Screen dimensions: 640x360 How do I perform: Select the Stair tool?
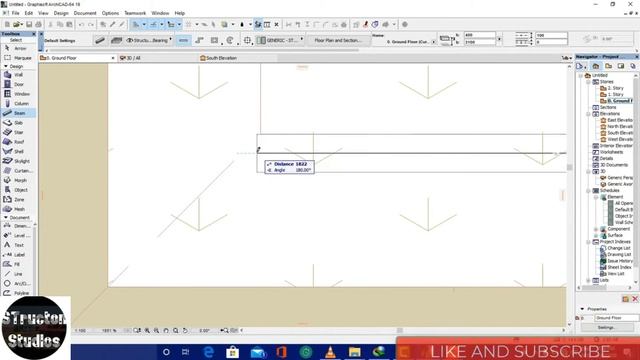pos(18,132)
